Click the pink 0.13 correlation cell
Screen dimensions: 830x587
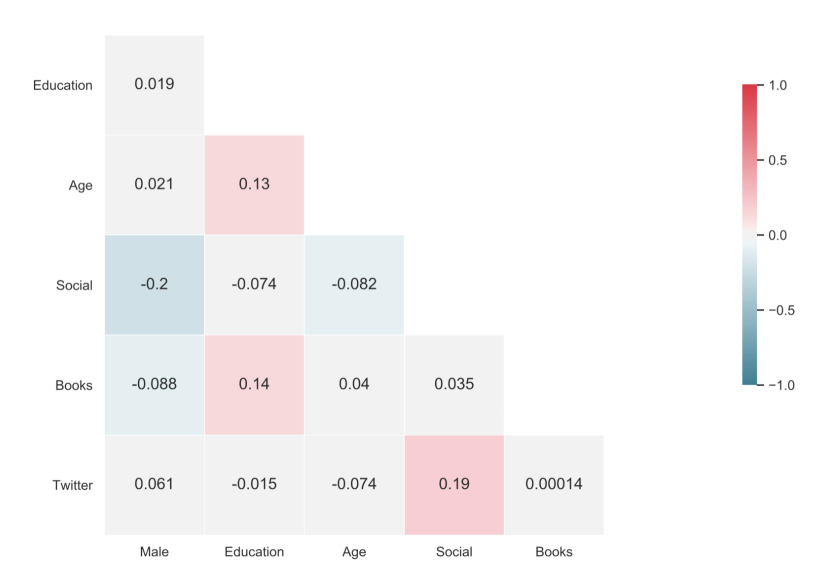(254, 185)
